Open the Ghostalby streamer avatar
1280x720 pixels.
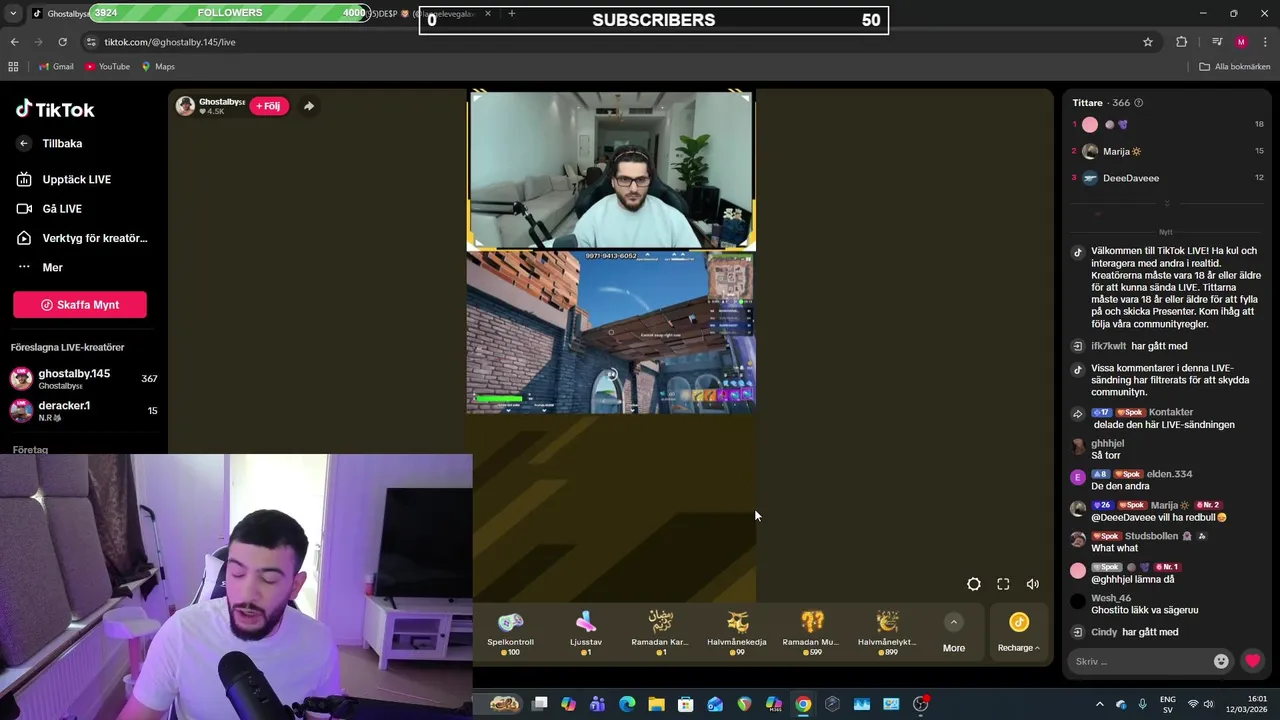tap(186, 106)
